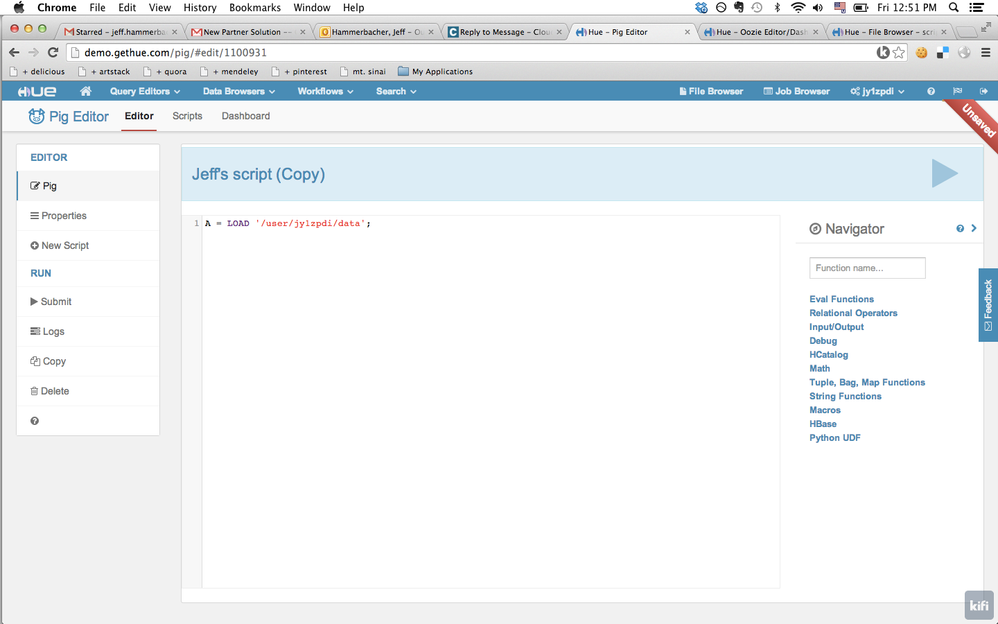
Task: Collapse the Navigator panel with the chevron
Action: point(974,228)
